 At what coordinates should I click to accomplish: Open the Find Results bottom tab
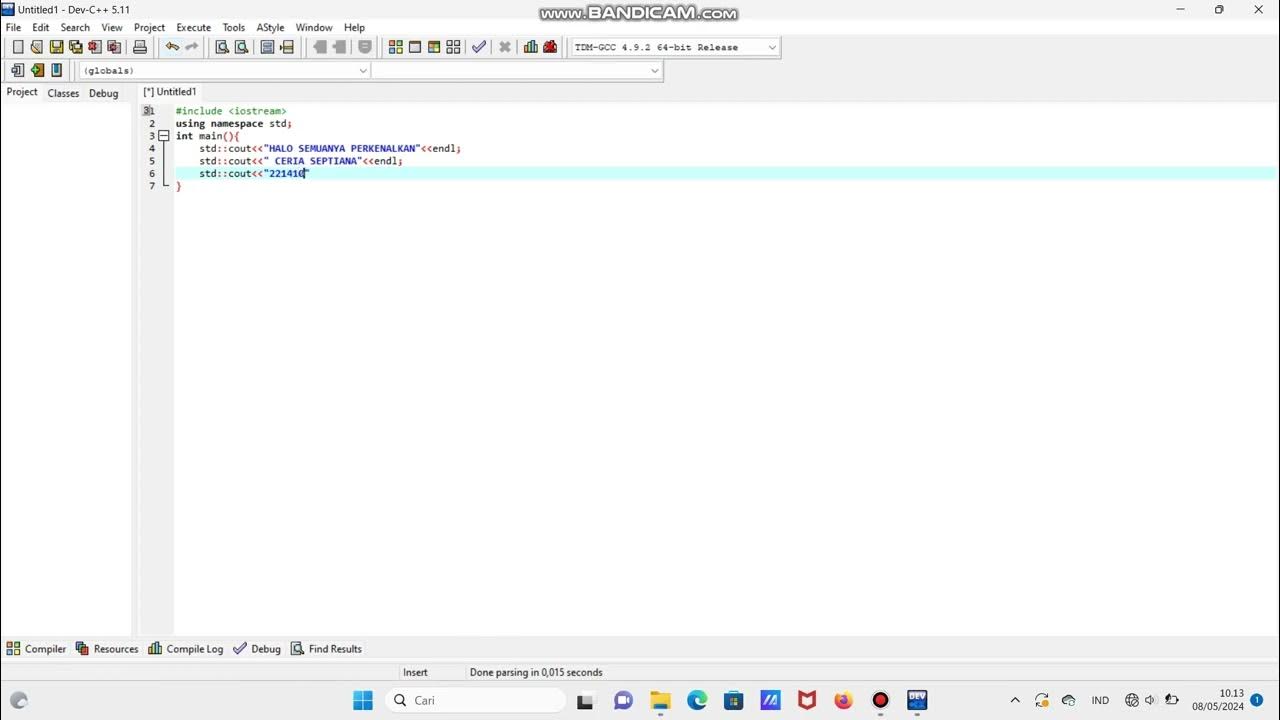[326, 649]
